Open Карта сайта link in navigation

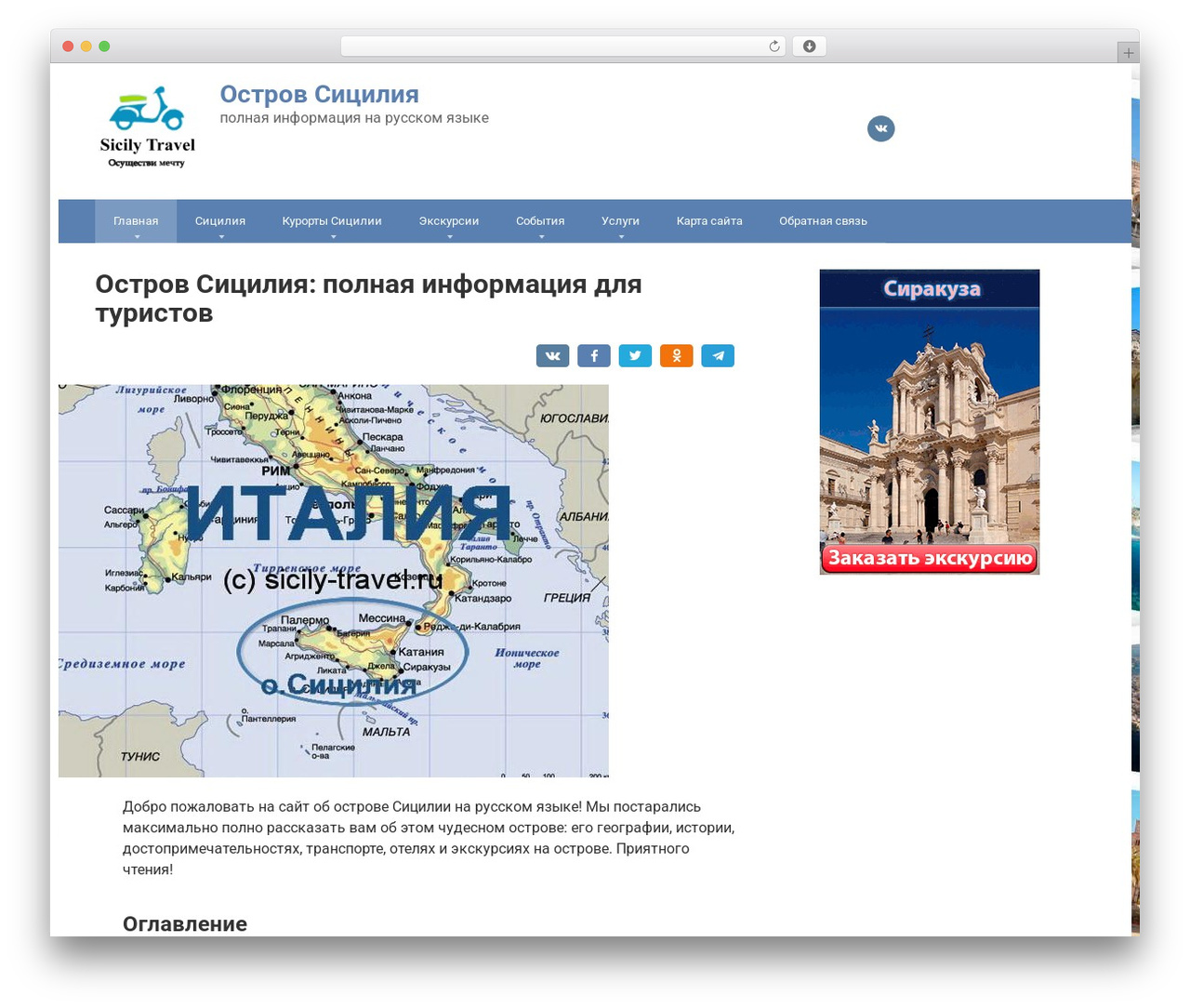click(709, 221)
